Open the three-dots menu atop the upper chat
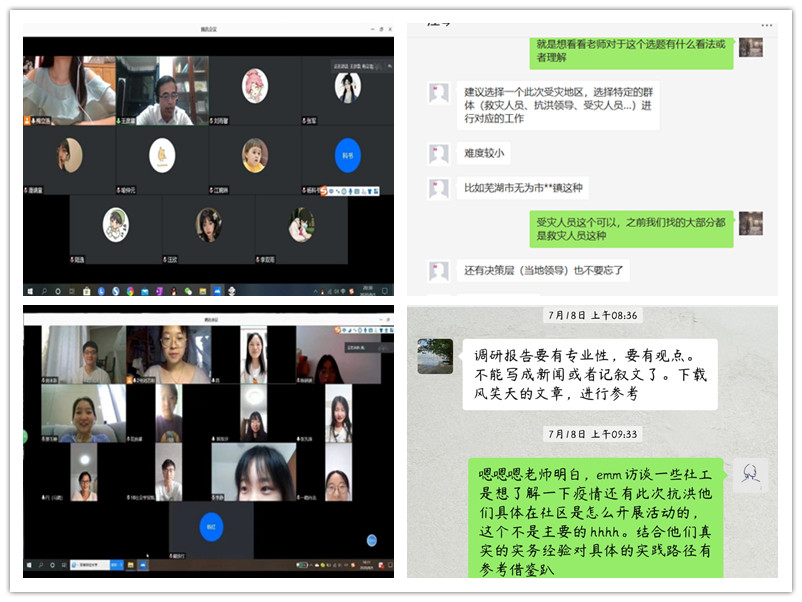This screenshot has height=602, width=802. tap(766, 22)
